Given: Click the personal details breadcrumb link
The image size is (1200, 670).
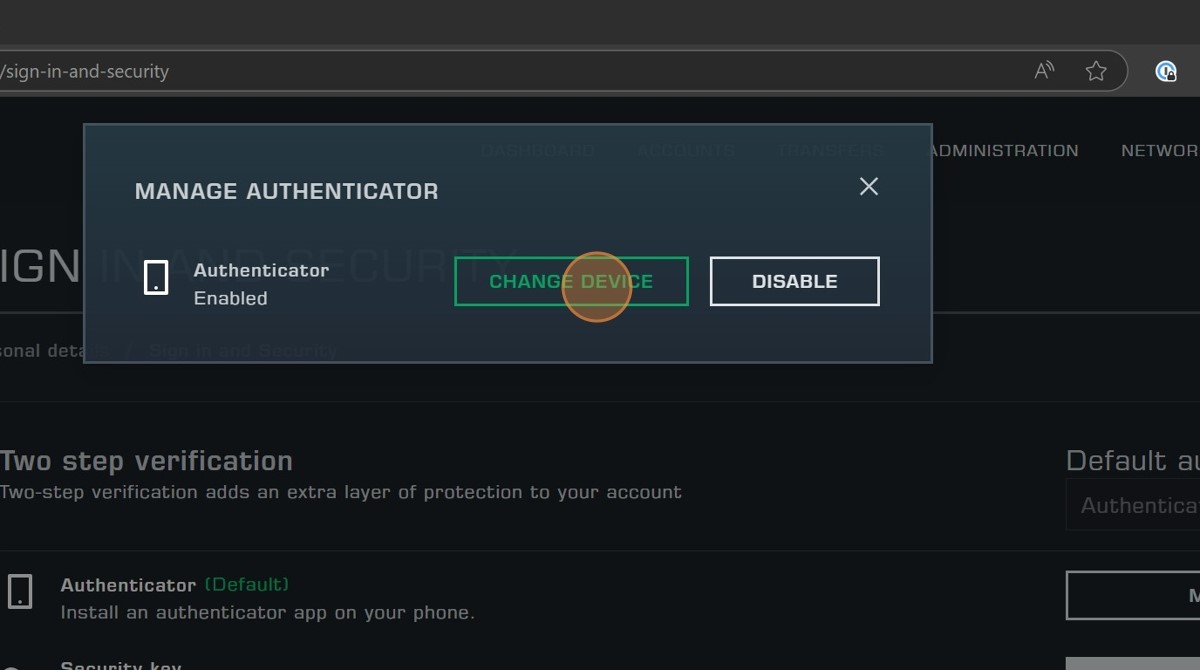Looking at the screenshot, I should [x=52, y=351].
